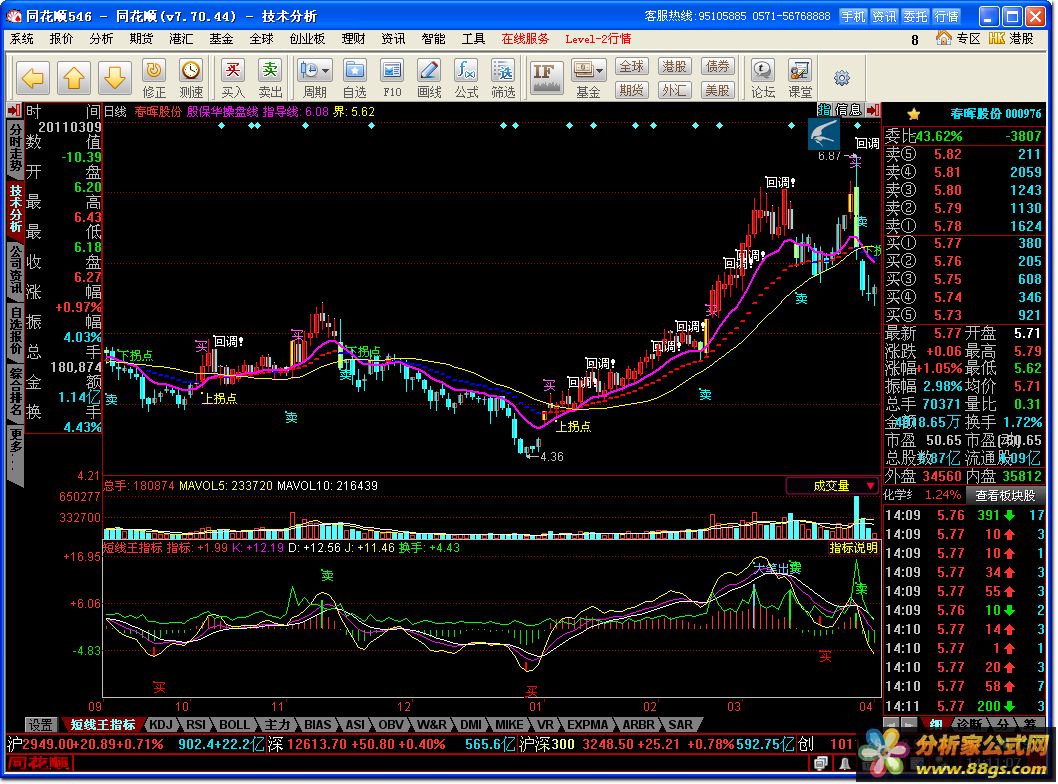Click the 委托 title bar button
Image resolution: width=1058 pixels, height=784 pixels.
[915, 16]
